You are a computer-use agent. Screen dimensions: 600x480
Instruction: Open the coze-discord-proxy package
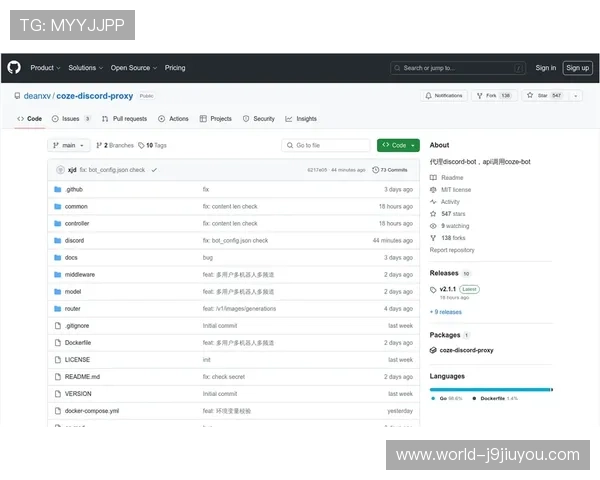(x=467, y=350)
